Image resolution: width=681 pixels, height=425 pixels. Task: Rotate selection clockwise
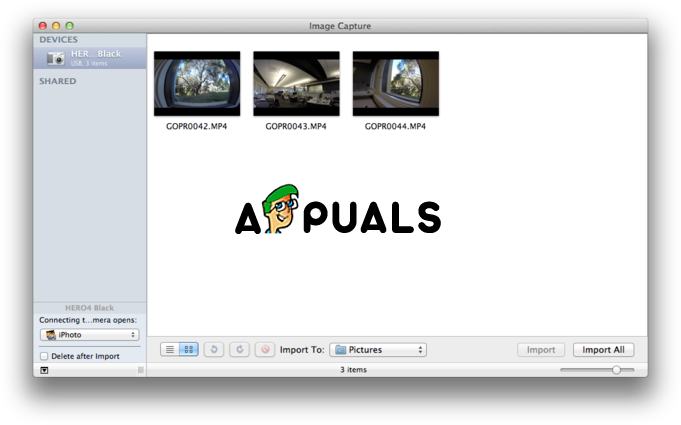point(240,349)
